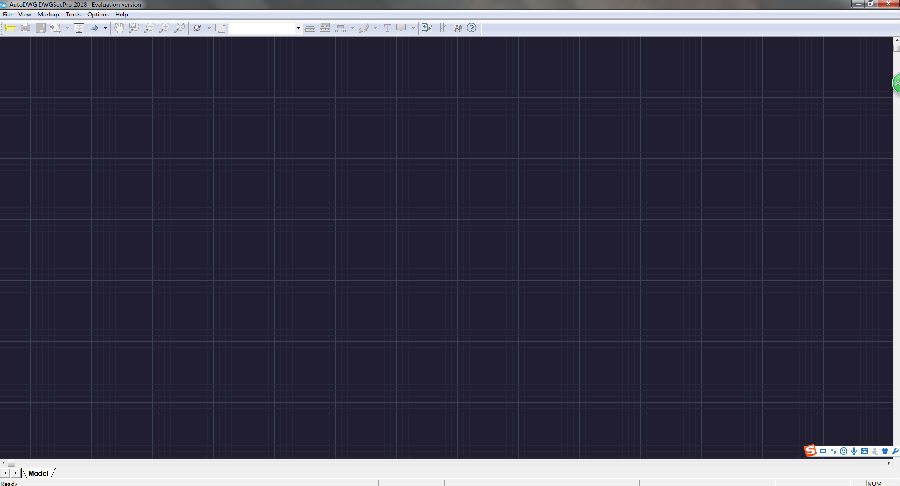Switch to the Model layout tab
This screenshot has height=486, width=900.
pyautogui.click(x=38, y=473)
